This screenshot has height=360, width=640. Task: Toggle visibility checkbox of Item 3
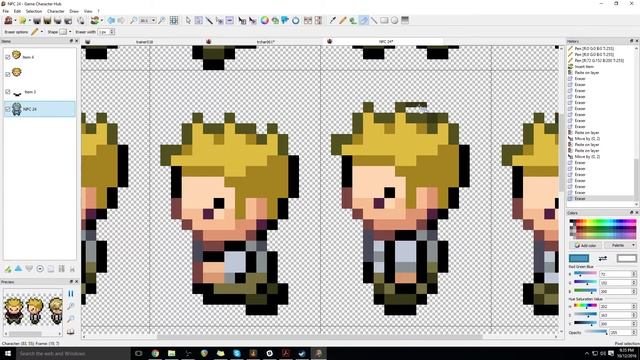[7, 92]
